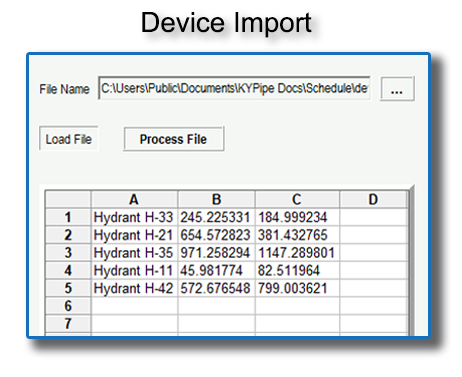Click cell Hydrant H-42
The width and height of the screenshot is (462, 377).
(134, 288)
